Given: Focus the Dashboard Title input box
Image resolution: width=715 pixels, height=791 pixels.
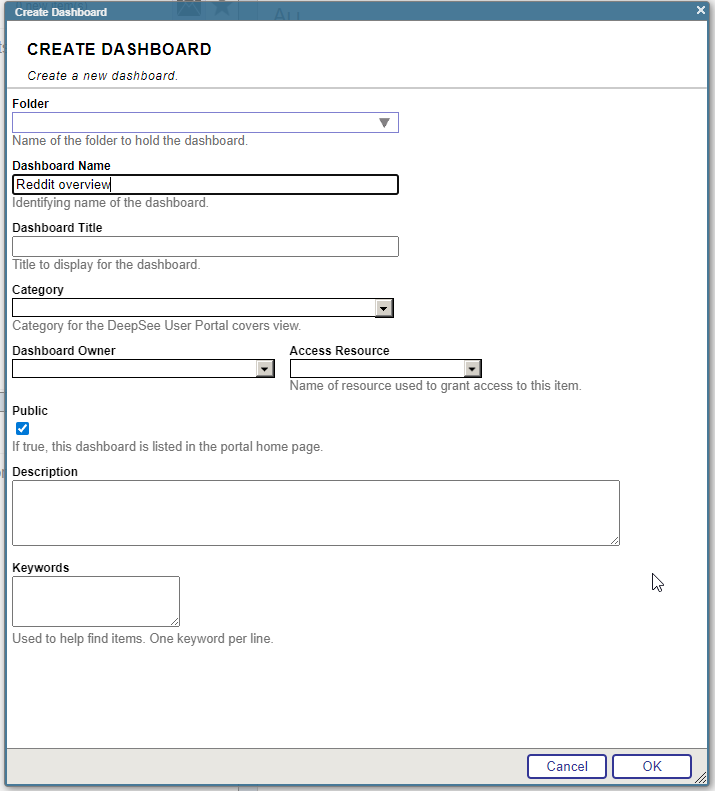Looking at the screenshot, I should (x=205, y=247).
